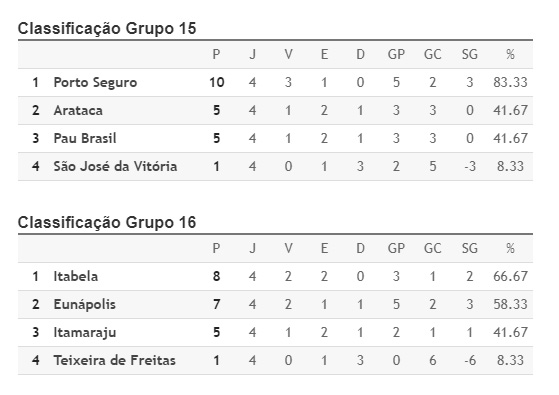559x395 pixels.
Task: Click São José da Vitória team name
Action: (115, 166)
